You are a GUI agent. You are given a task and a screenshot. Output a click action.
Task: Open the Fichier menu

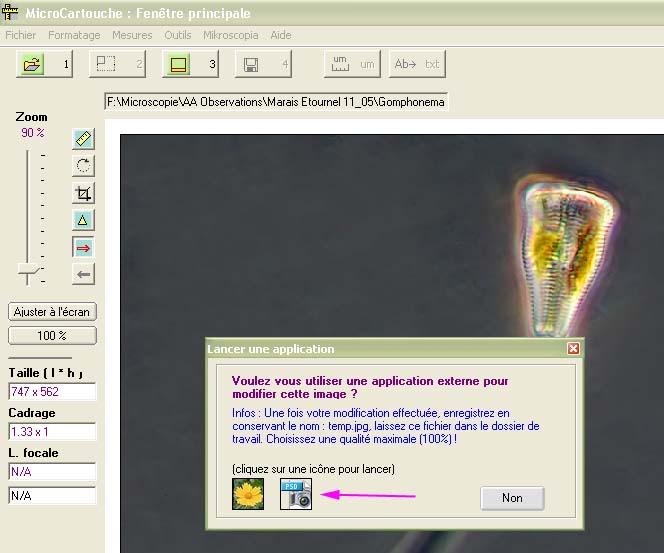20,35
